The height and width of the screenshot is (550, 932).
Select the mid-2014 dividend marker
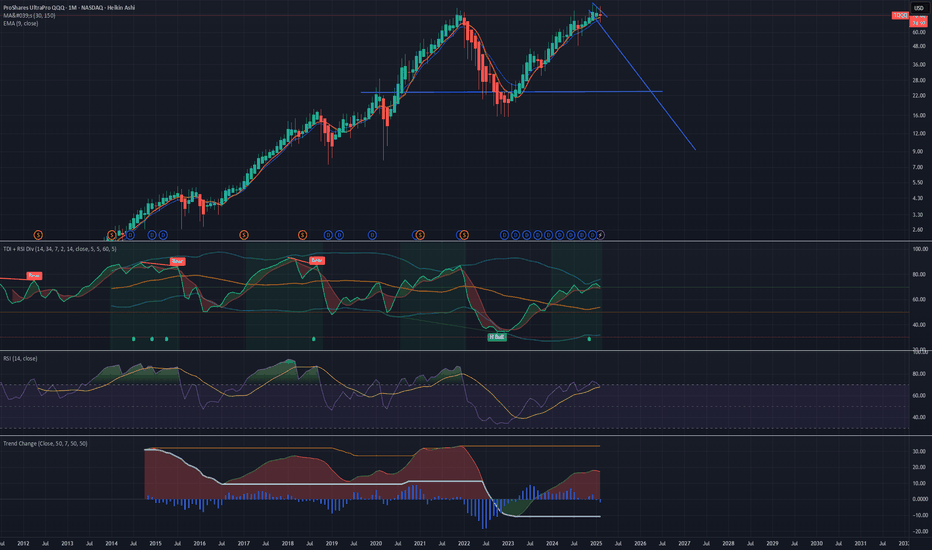click(x=130, y=235)
